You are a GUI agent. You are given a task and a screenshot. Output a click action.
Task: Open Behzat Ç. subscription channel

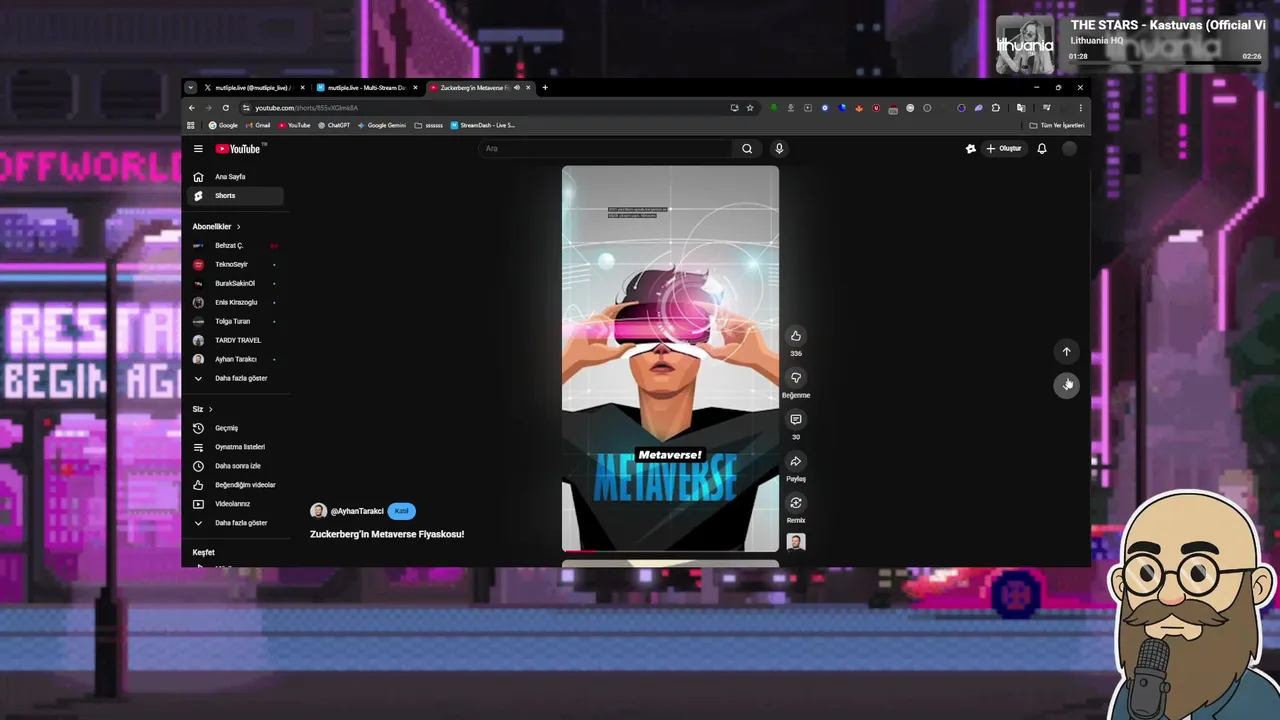point(236,246)
